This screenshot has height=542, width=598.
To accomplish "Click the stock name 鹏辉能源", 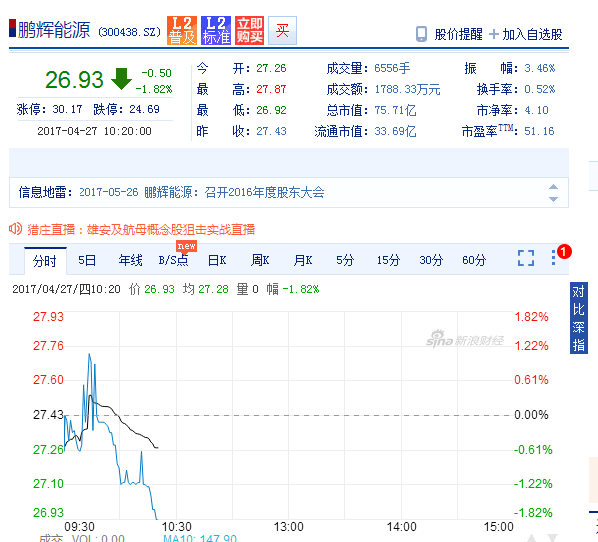I will pyautogui.click(x=54, y=30).
